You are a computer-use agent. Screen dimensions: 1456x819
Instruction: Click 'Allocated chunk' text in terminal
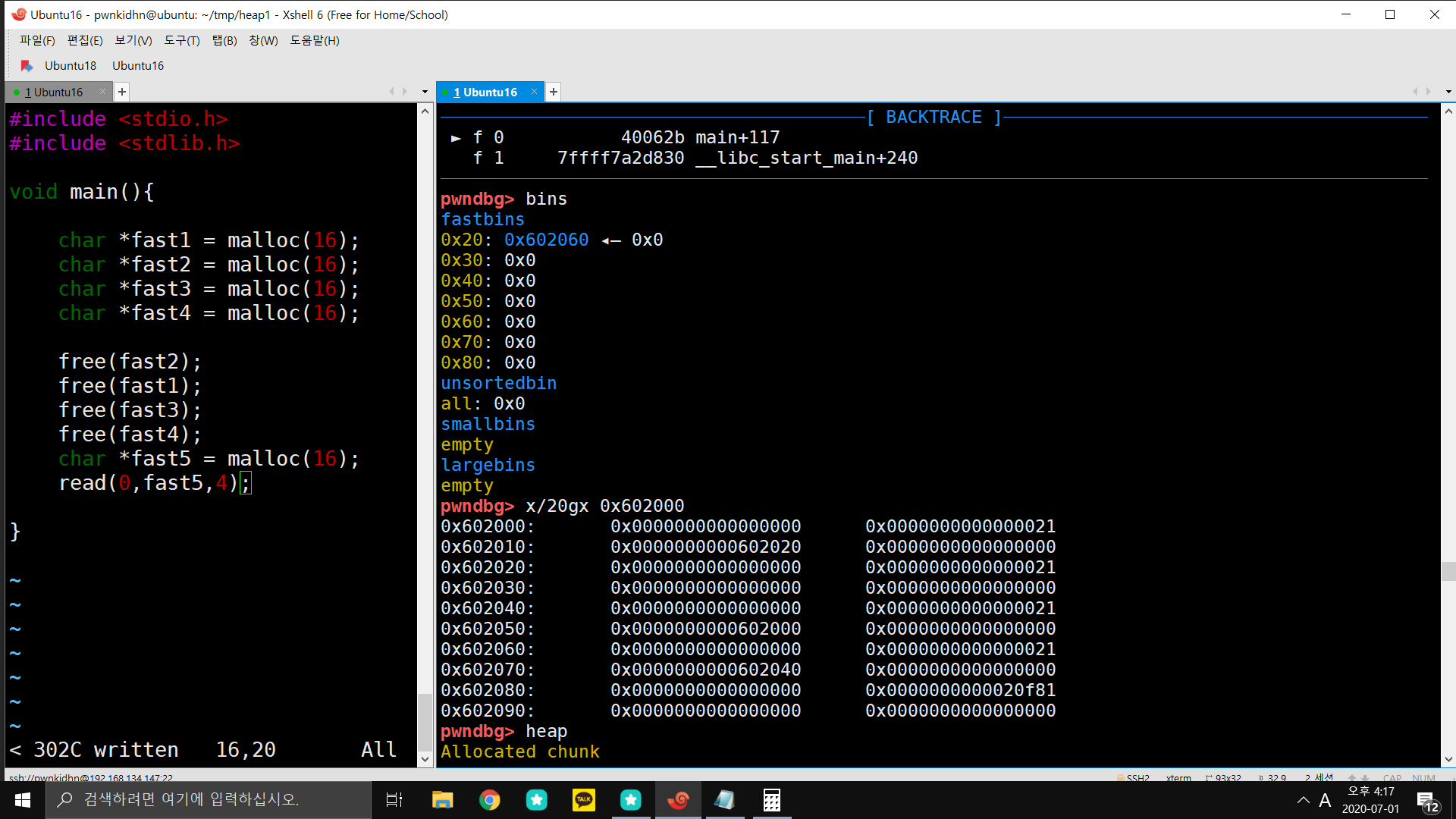tap(520, 752)
